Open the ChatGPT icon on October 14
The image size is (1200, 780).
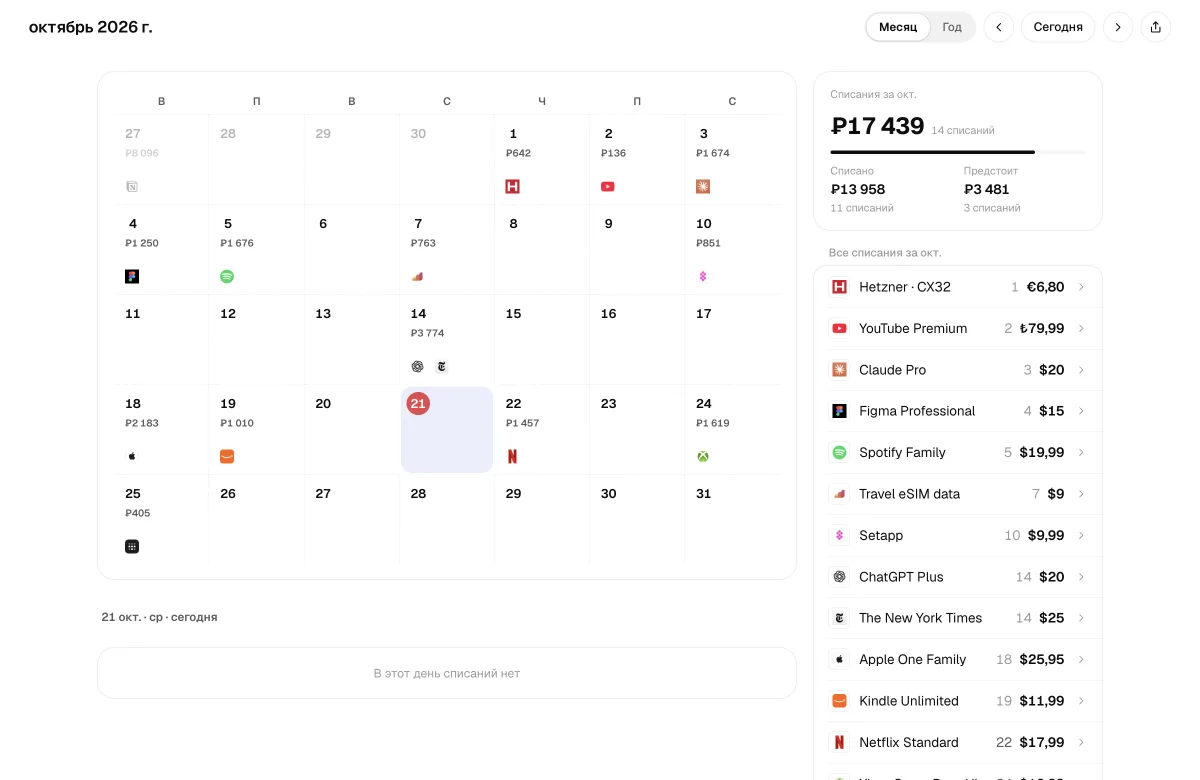418,367
